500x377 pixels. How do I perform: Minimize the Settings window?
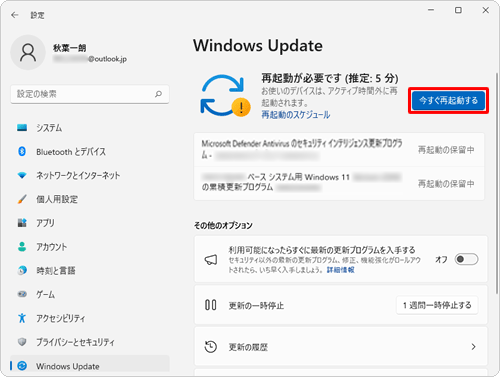point(431,10)
